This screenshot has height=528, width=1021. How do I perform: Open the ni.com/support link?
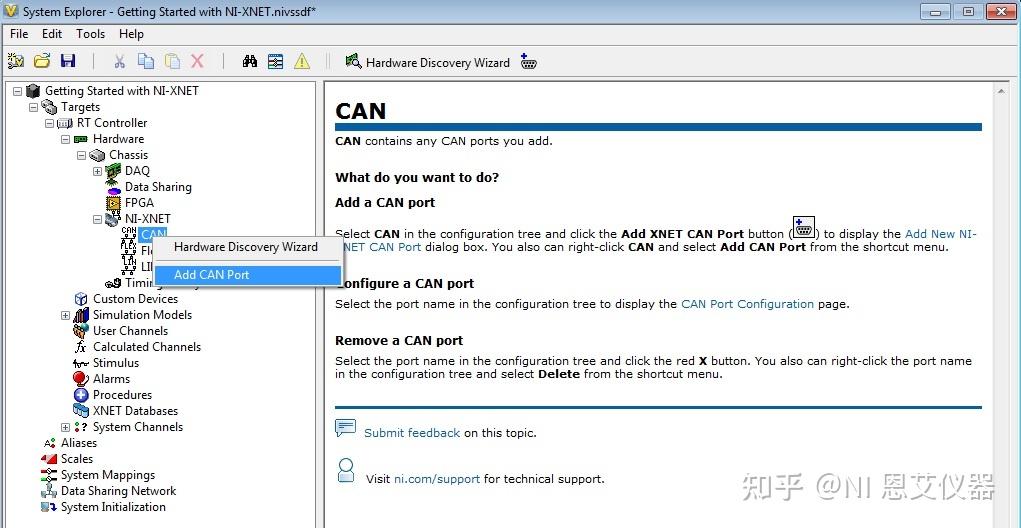437,479
